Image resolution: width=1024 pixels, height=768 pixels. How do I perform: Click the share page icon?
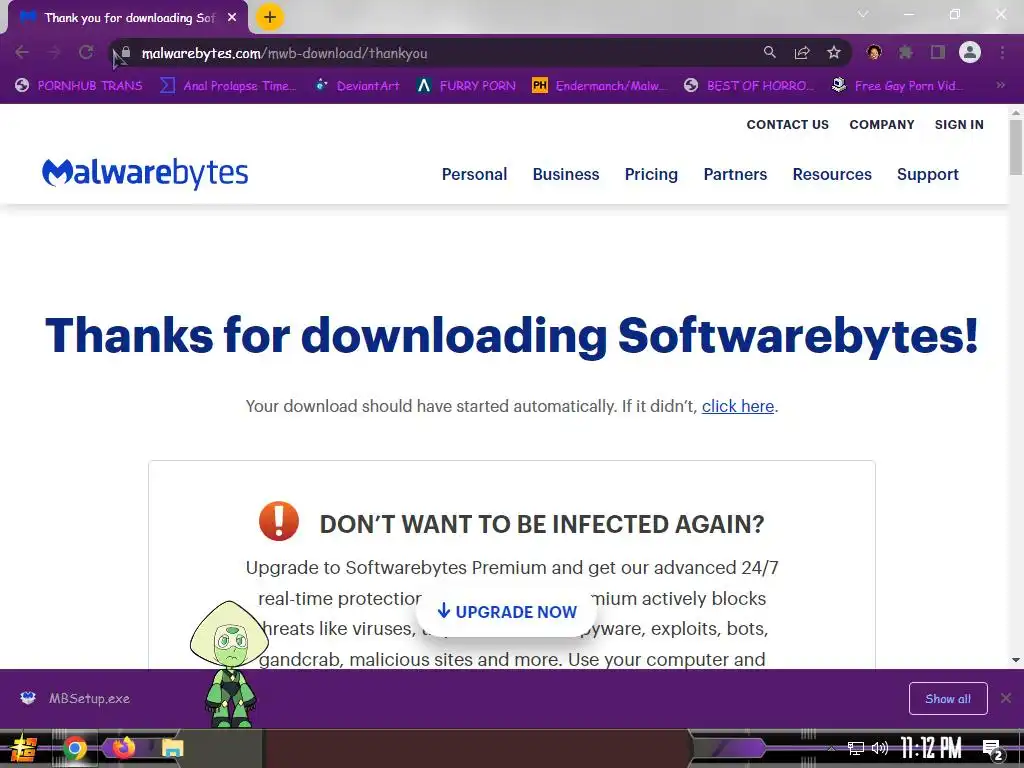802,53
